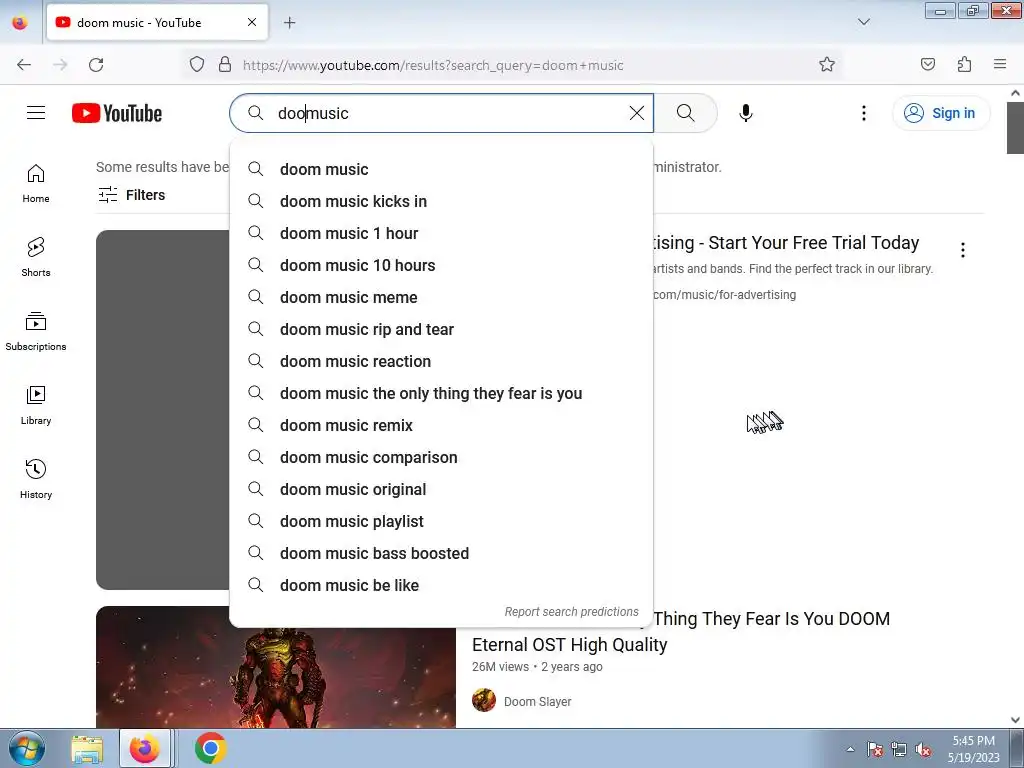Open the network connection tray icon
Image resolution: width=1024 pixels, height=768 pixels.
tap(899, 750)
